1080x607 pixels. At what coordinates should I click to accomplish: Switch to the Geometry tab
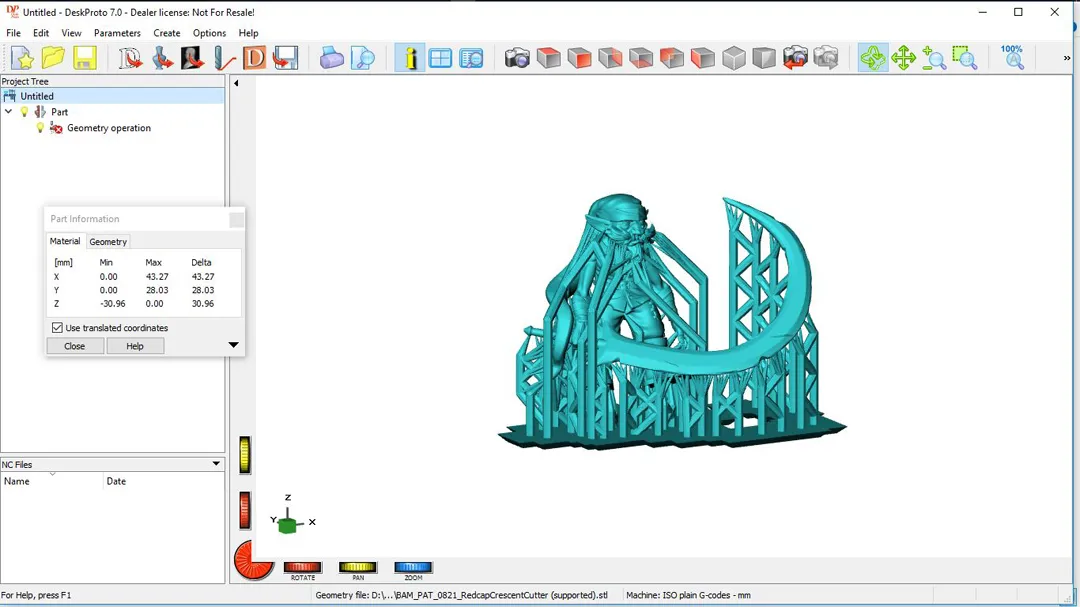coord(108,242)
